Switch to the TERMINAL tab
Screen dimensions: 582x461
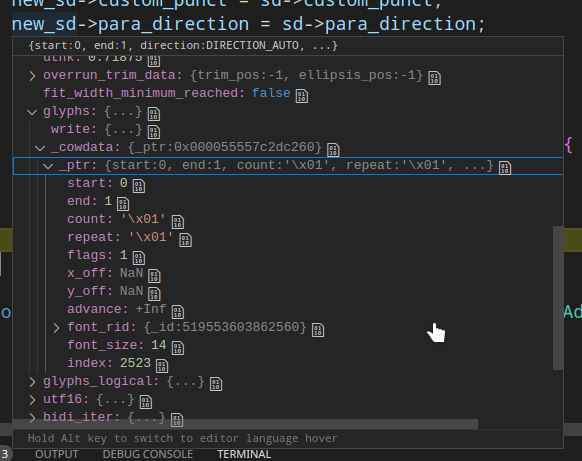click(244, 454)
